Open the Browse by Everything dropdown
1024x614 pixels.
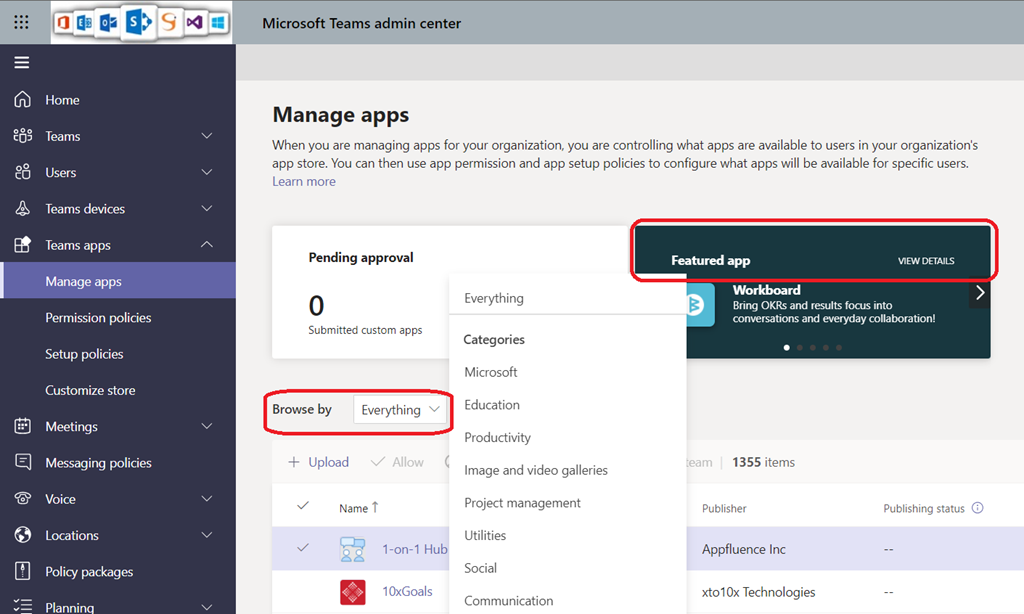tap(400, 410)
